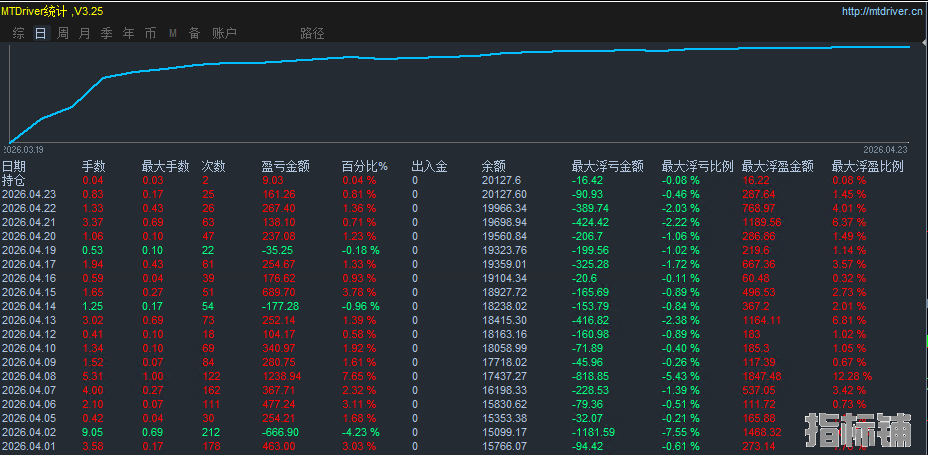The image size is (928, 455).
Task: Click the 持仓 holdings row label
Action: coord(14,180)
